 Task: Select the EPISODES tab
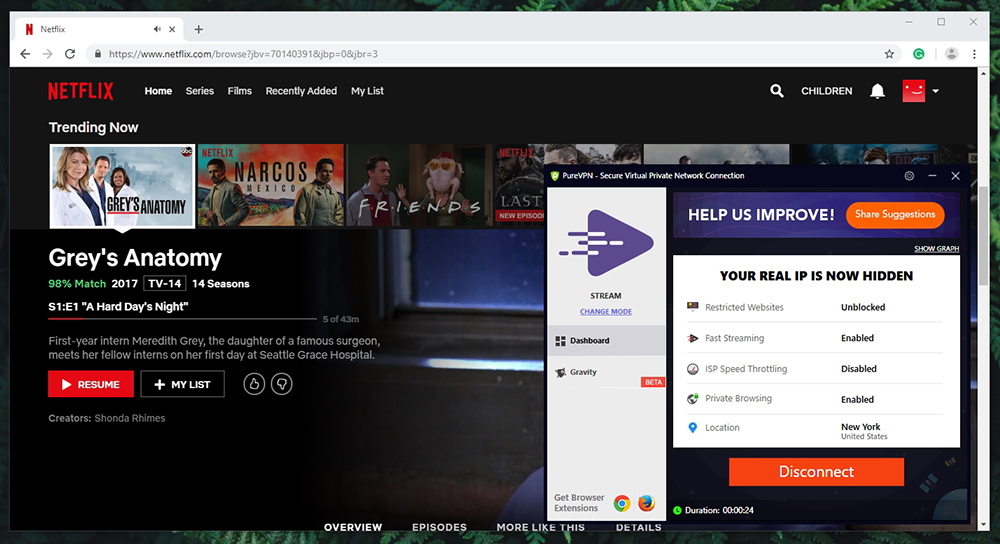pos(439,527)
